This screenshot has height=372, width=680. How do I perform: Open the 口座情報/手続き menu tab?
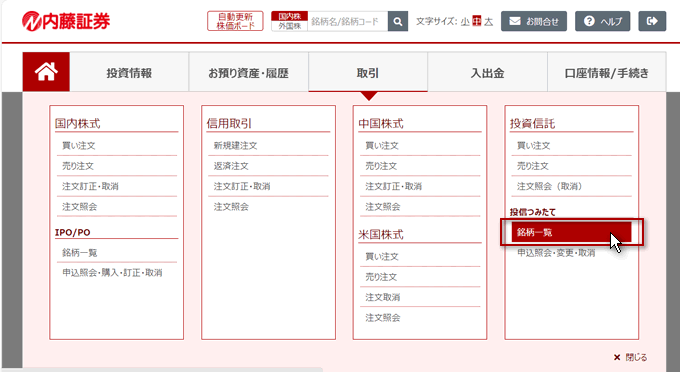pyautogui.click(x=607, y=72)
